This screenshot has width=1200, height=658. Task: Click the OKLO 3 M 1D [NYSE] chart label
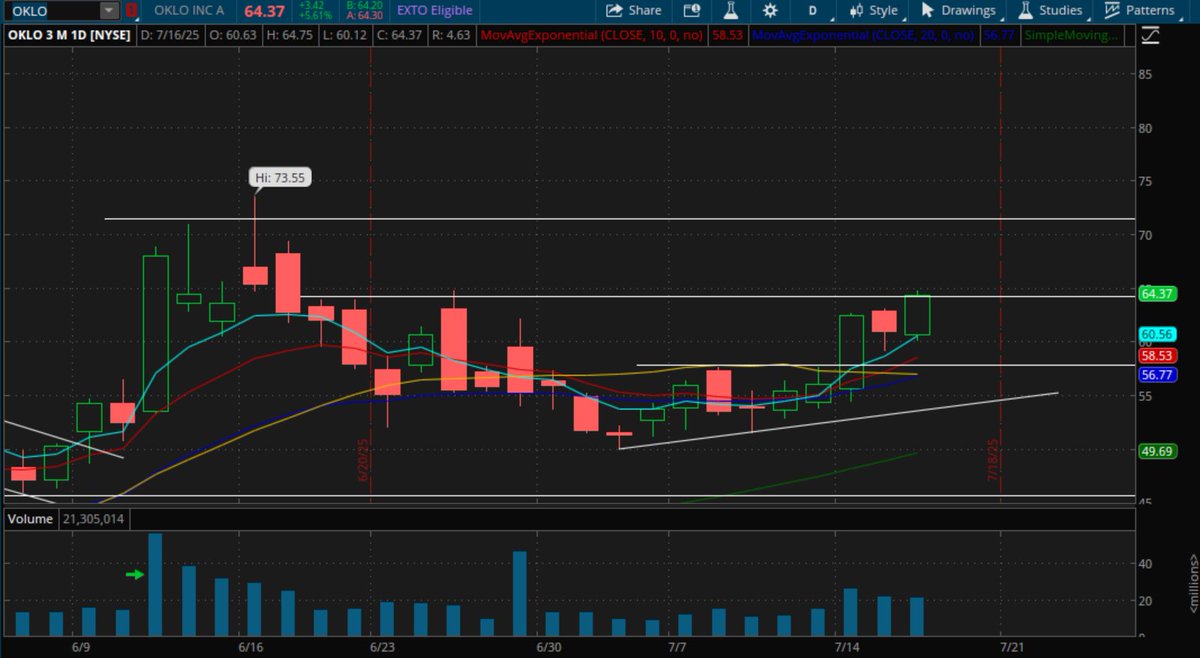[70, 35]
